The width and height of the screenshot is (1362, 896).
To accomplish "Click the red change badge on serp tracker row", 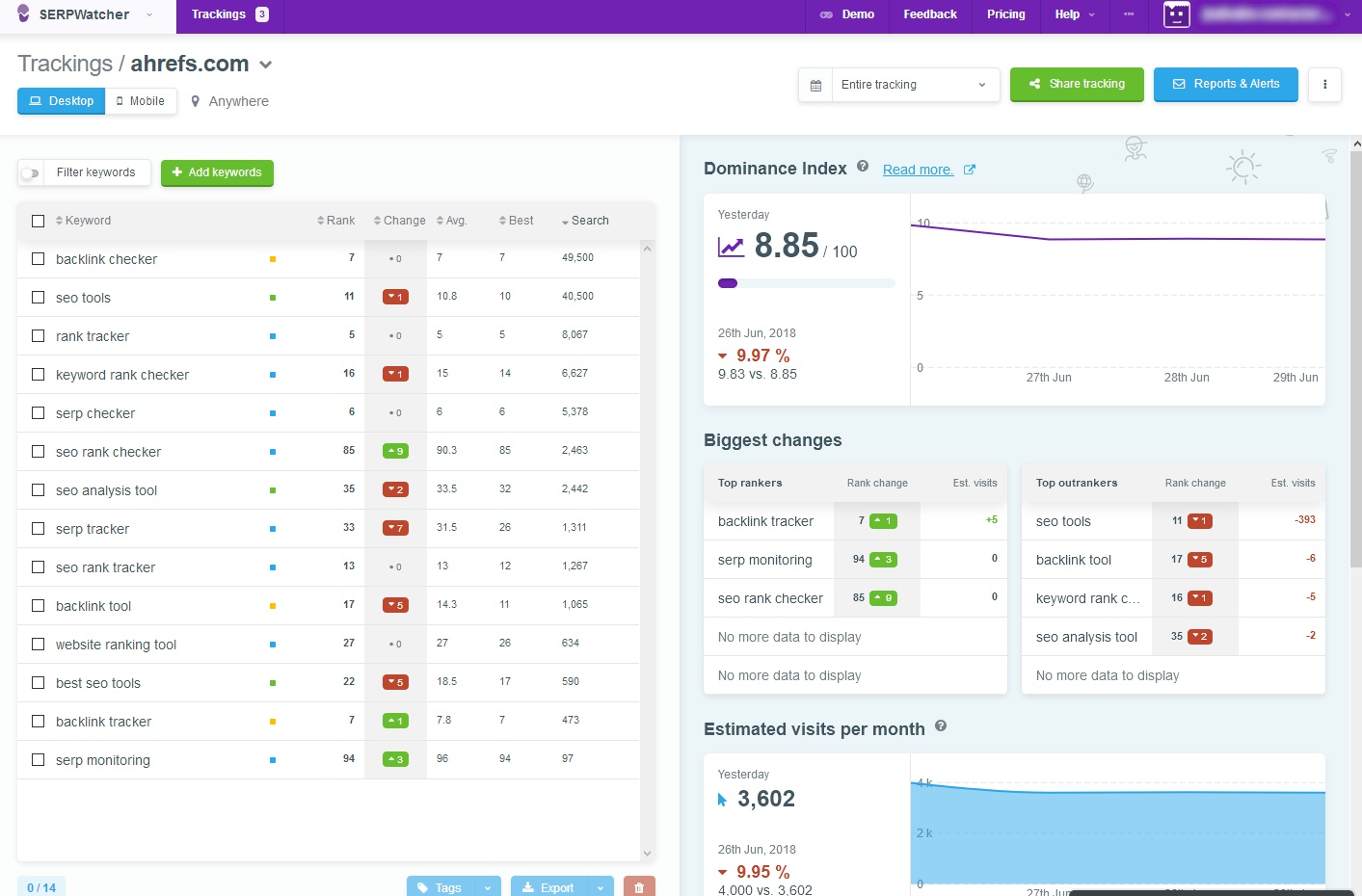I will [395, 528].
